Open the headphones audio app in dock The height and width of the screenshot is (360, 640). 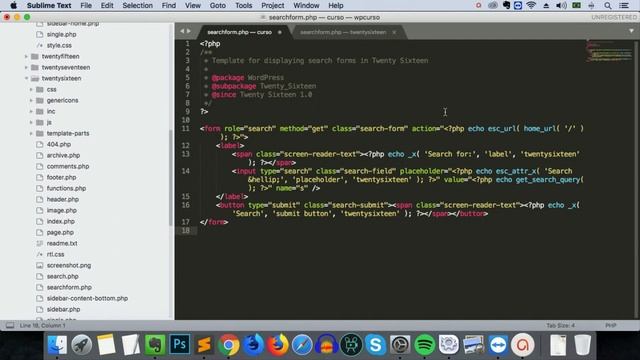[327, 345]
